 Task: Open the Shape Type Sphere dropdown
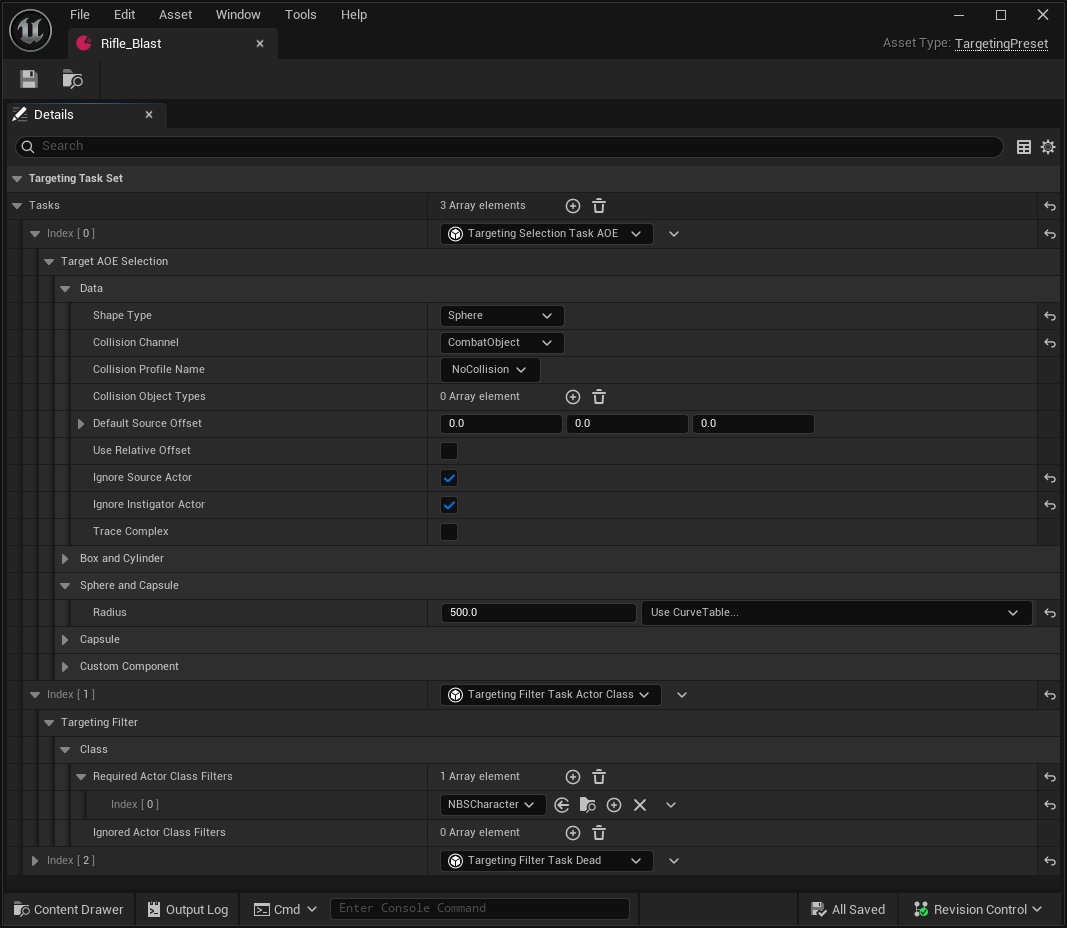pyautogui.click(x=501, y=316)
